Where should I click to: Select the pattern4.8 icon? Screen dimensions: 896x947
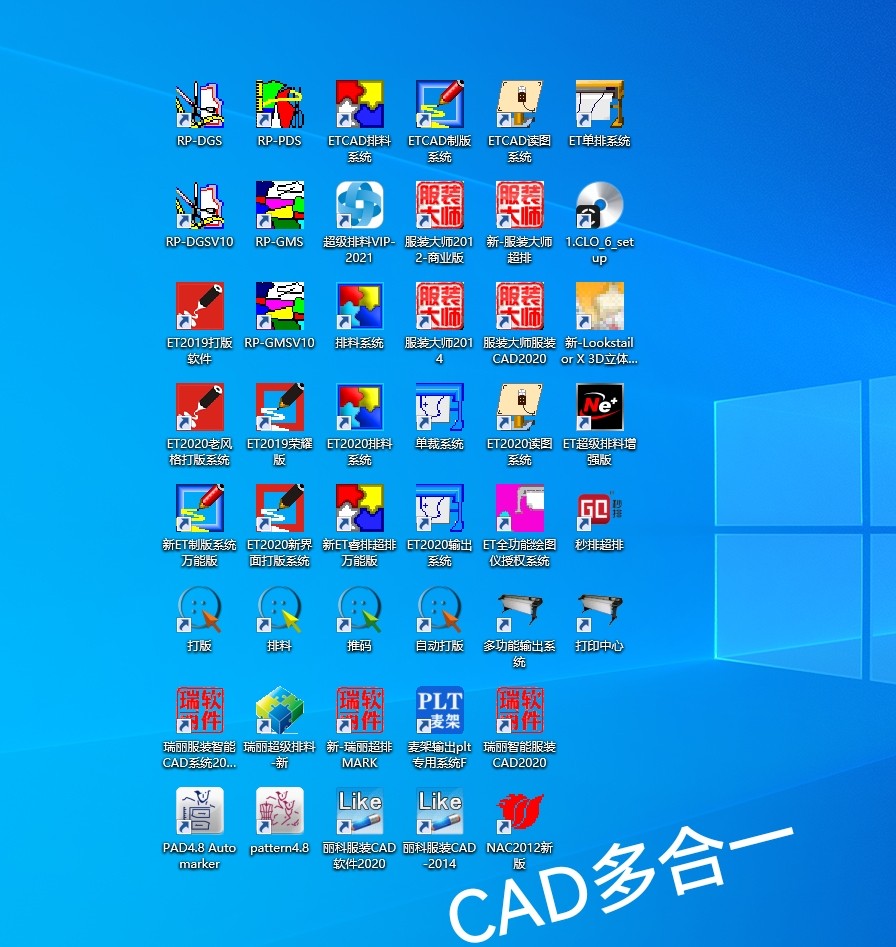coord(280,810)
